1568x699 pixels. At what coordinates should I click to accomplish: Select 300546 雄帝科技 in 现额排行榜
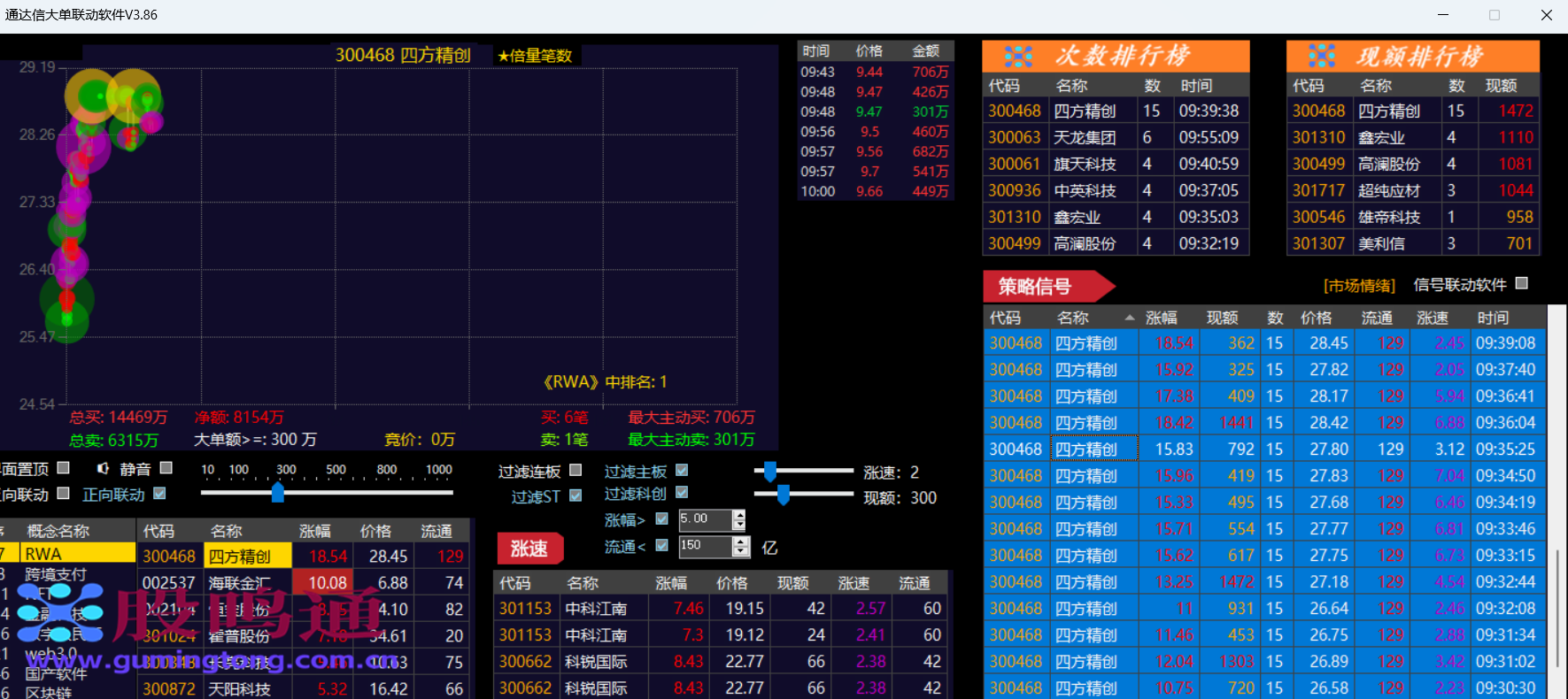point(1413,217)
